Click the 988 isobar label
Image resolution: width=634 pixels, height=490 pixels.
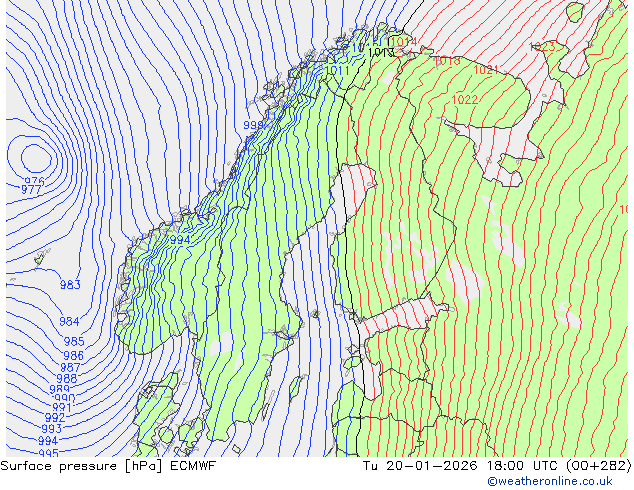(67, 378)
